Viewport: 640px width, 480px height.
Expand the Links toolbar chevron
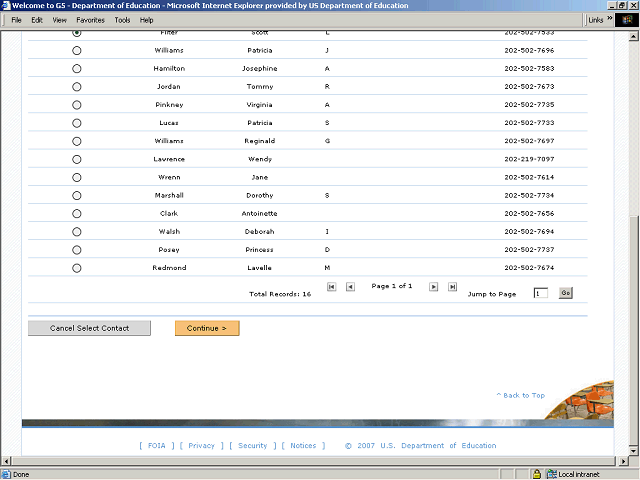(x=609, y=18)
